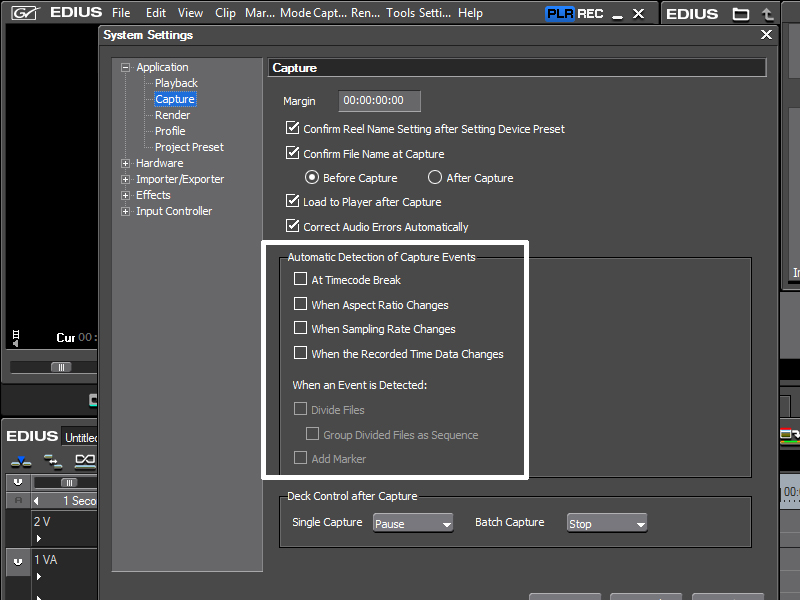Expand the Importer/Exporter tree node
This screenshot has height=600, width=800.
(125, 180)
